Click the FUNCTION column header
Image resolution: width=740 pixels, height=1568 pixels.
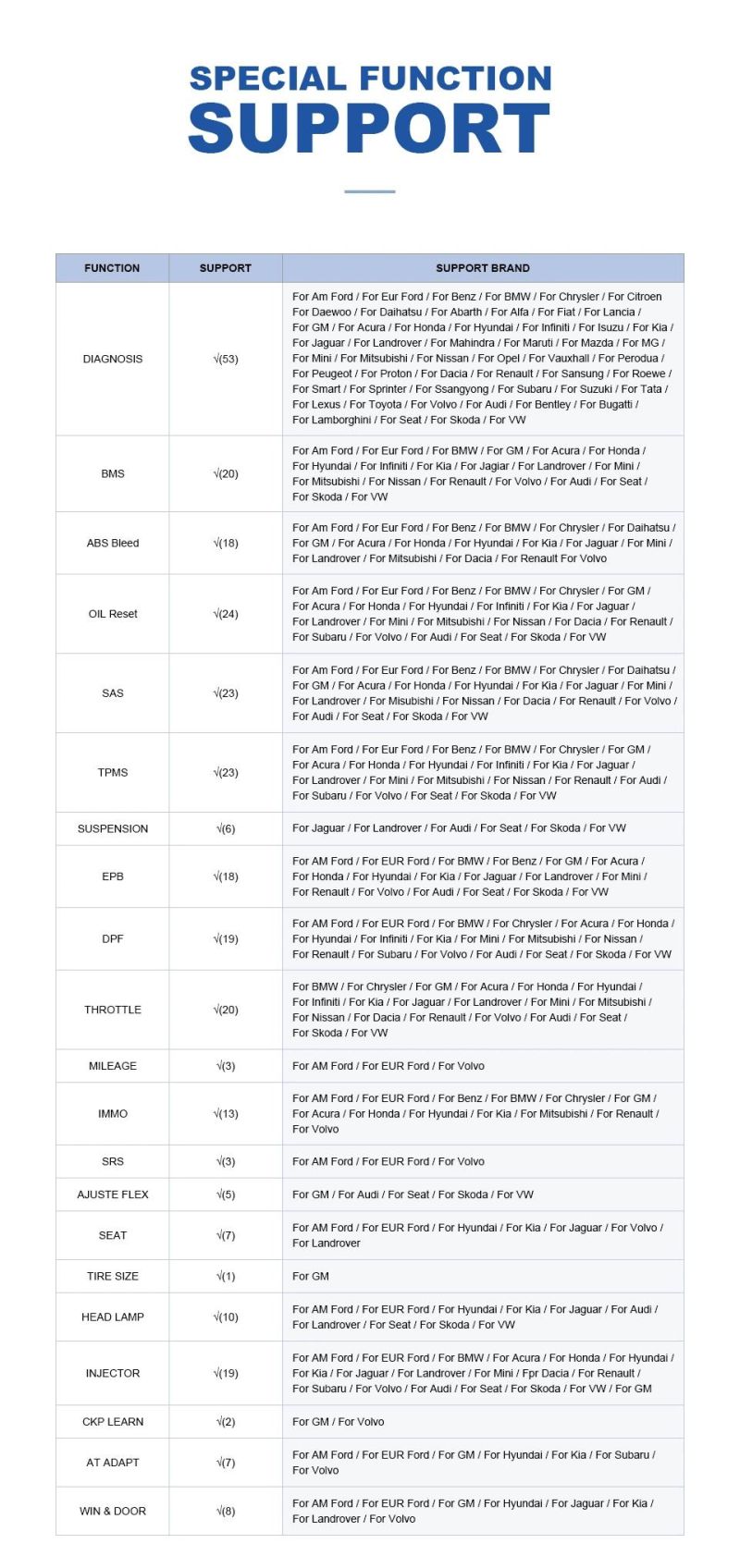click(112, 268)
